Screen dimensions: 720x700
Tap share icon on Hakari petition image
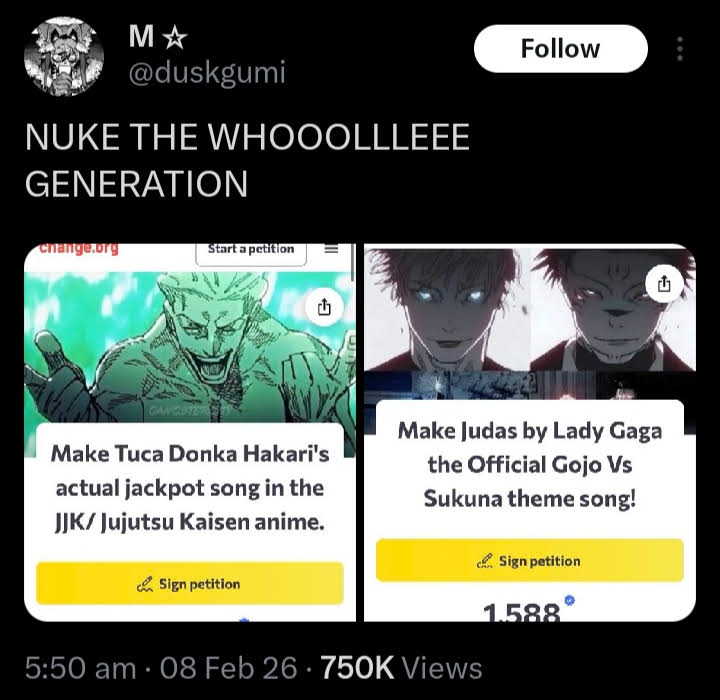[324, 307]
